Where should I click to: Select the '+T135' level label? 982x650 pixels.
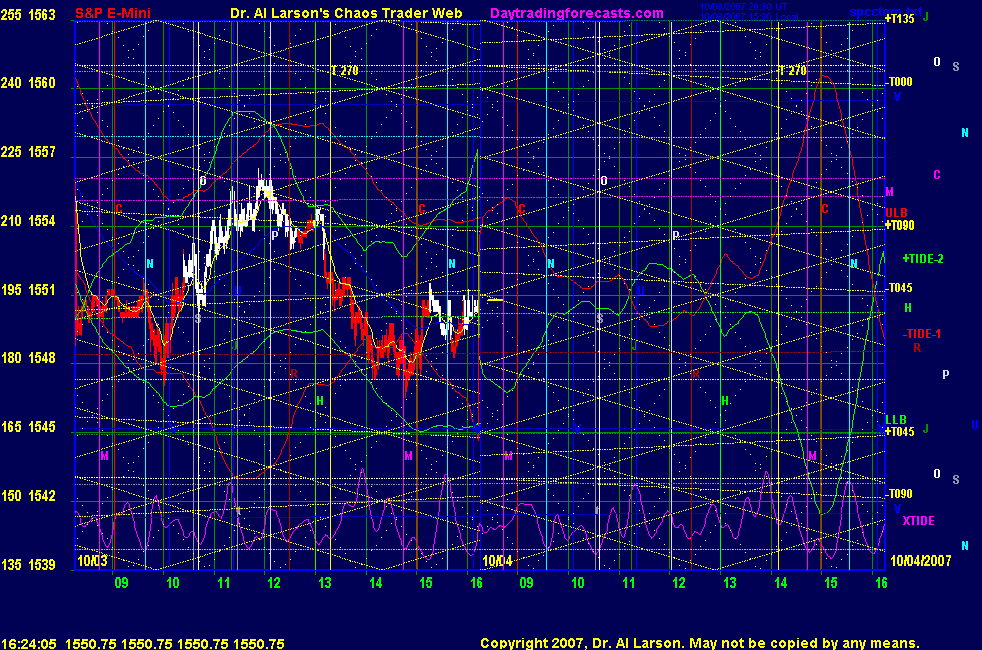[x=899, y=19]
